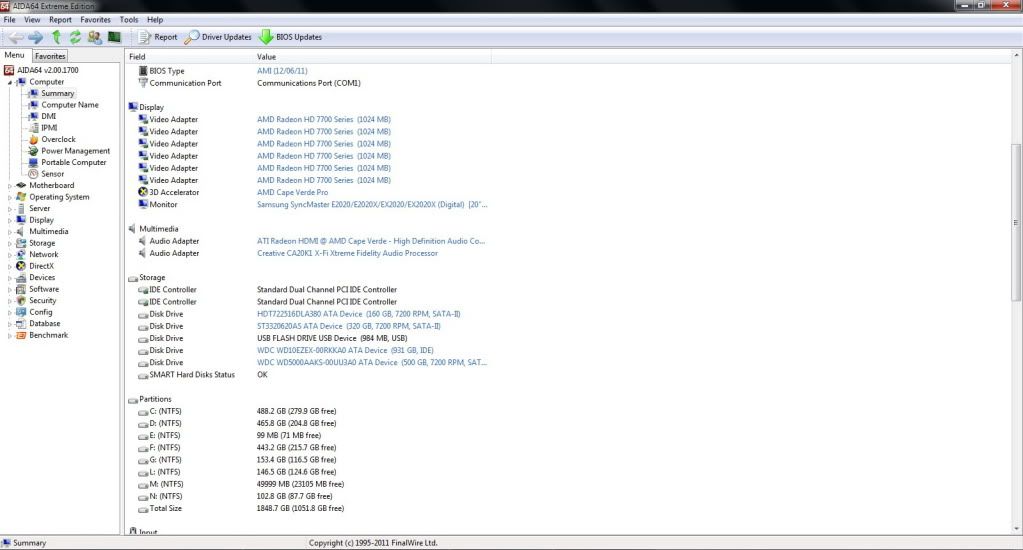Screen dimensions: 1023x550
Task: Select Computer Name in the tree
Action: click(70, 104)
